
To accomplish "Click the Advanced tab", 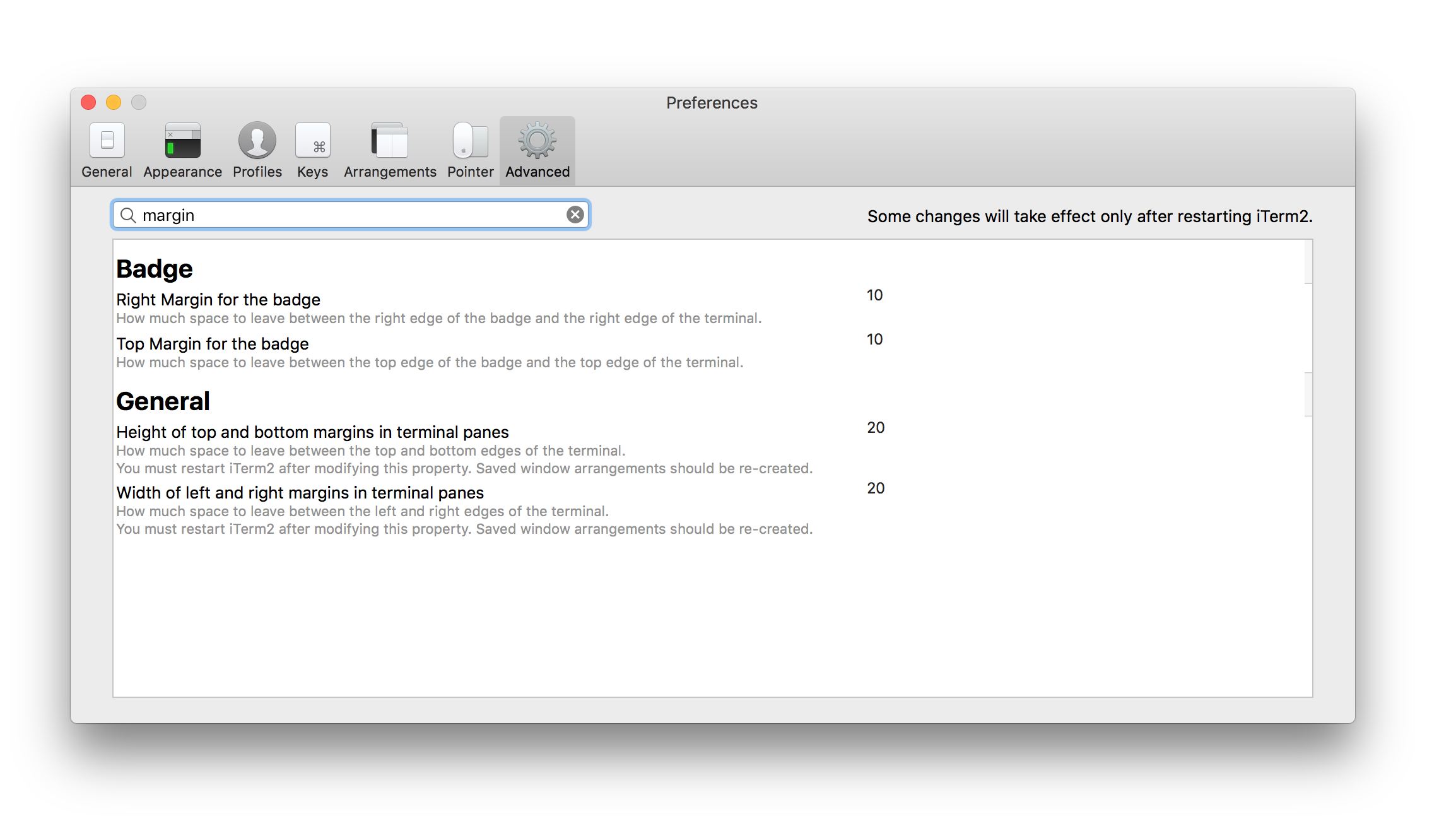I will click(536, 150).
